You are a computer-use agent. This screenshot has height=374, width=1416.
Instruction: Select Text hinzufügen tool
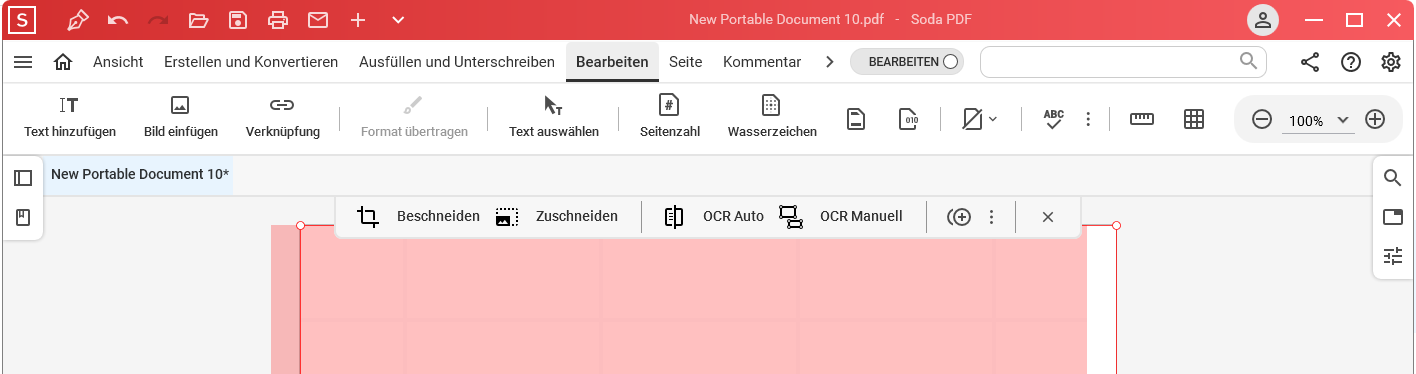pyautogui.click(x=70, y=118)
